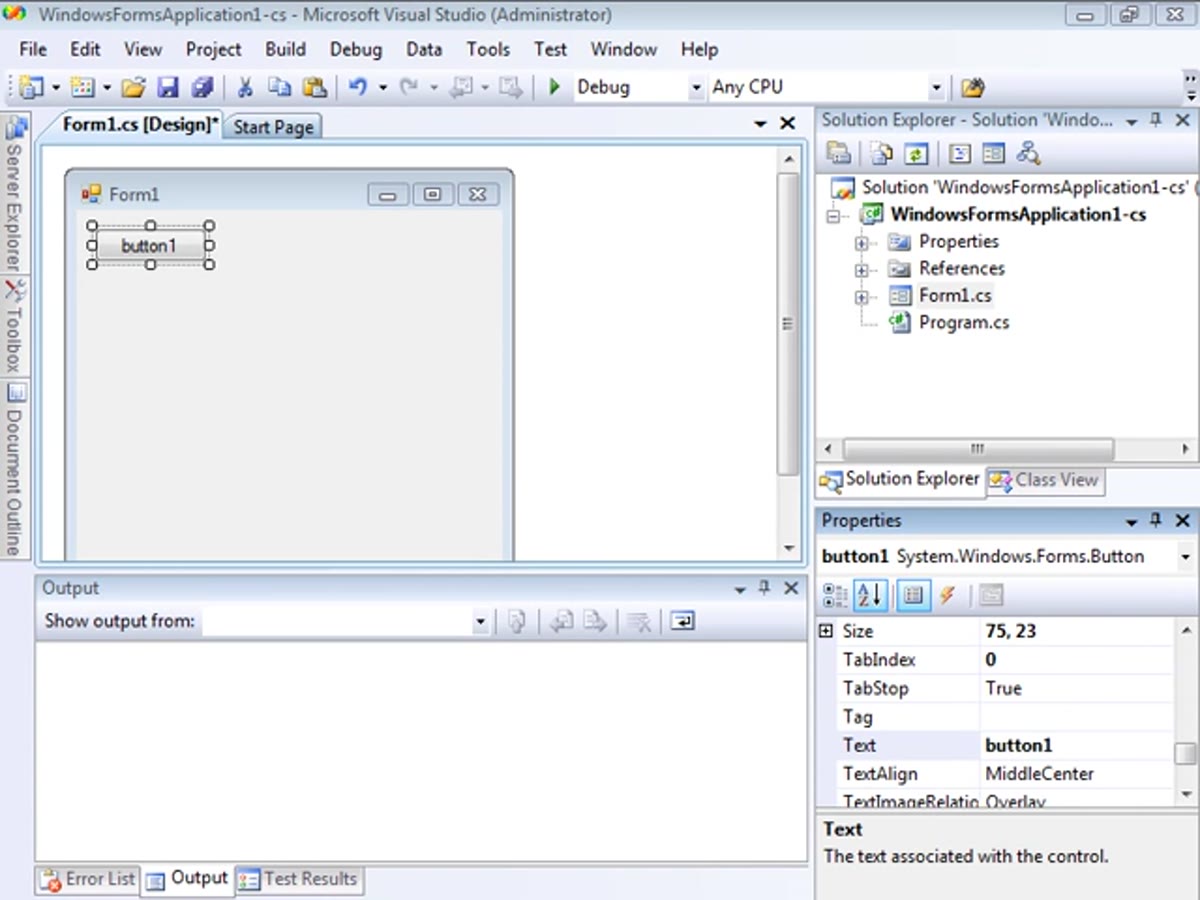Show events with the lightning bolt icon
Viewport: 1200px width, 900px height.
tap(948, 595)
